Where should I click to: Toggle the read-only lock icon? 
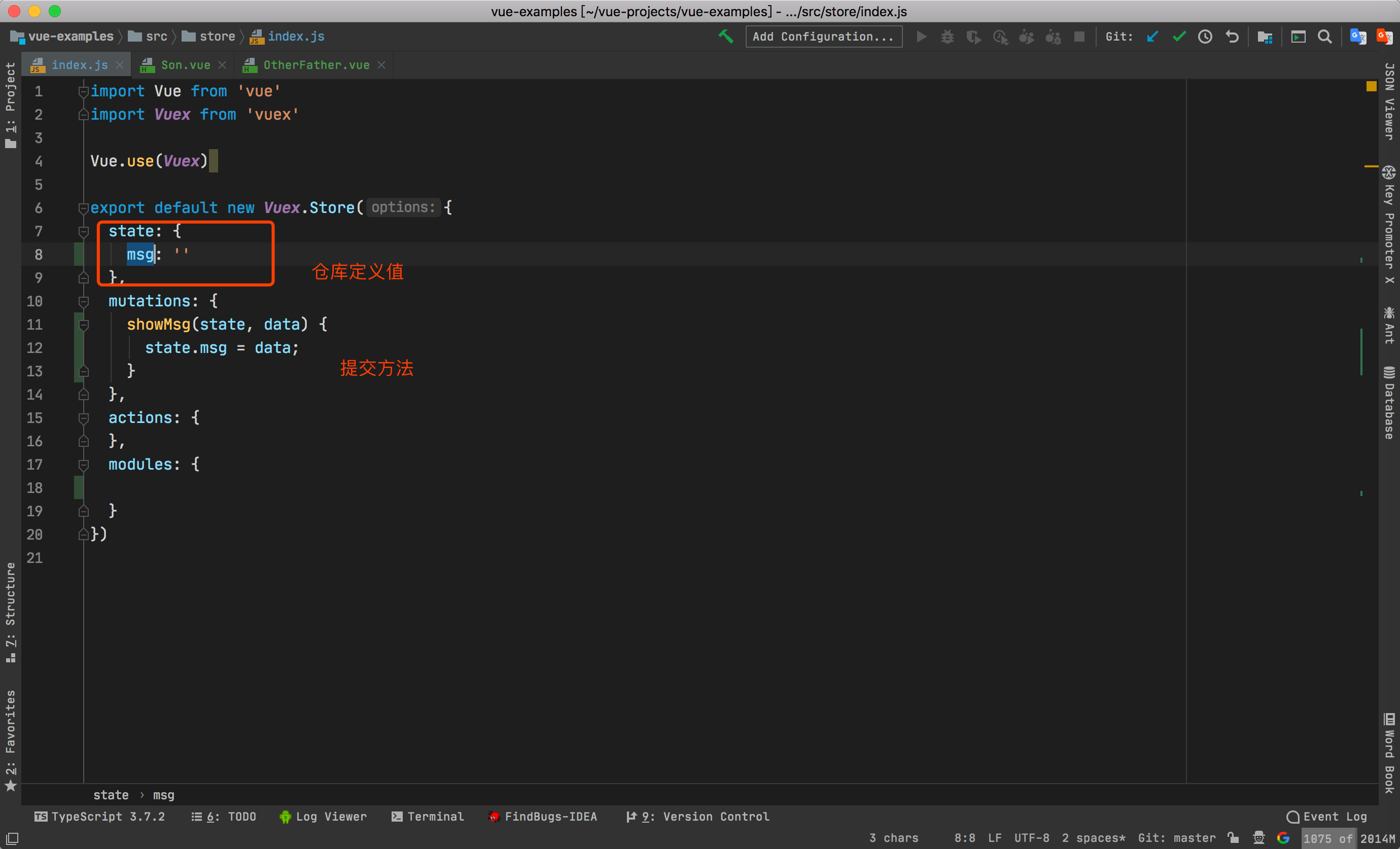pos(1233,838)
